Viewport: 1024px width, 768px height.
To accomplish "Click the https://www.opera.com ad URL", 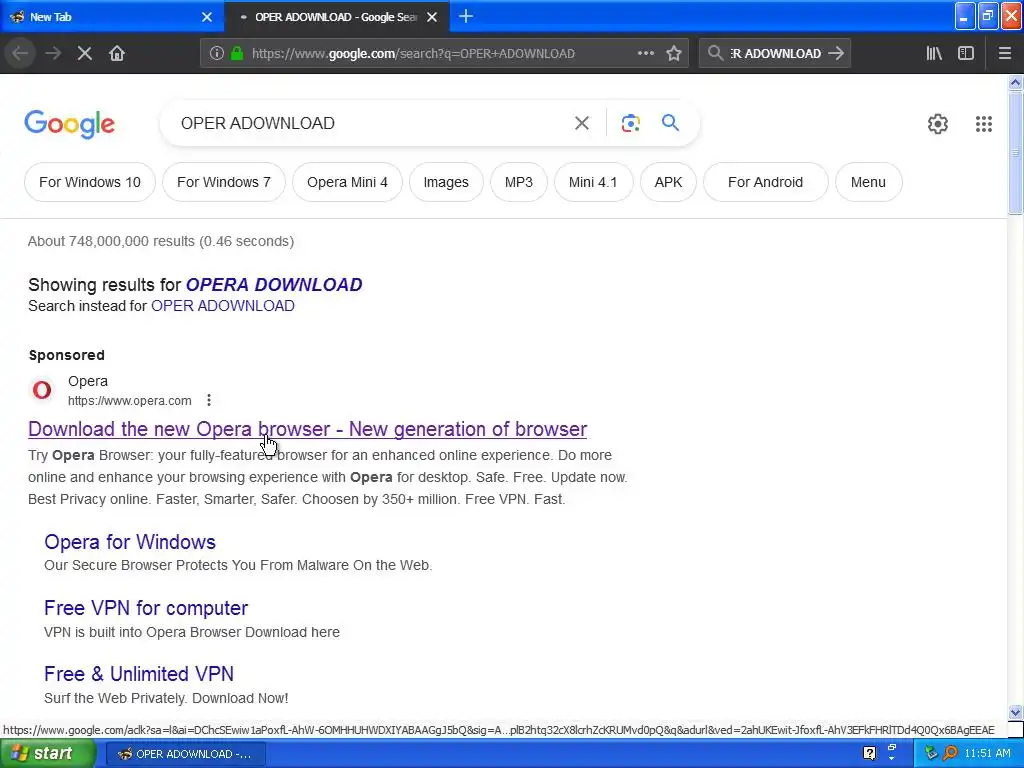I will coord(129,400).
